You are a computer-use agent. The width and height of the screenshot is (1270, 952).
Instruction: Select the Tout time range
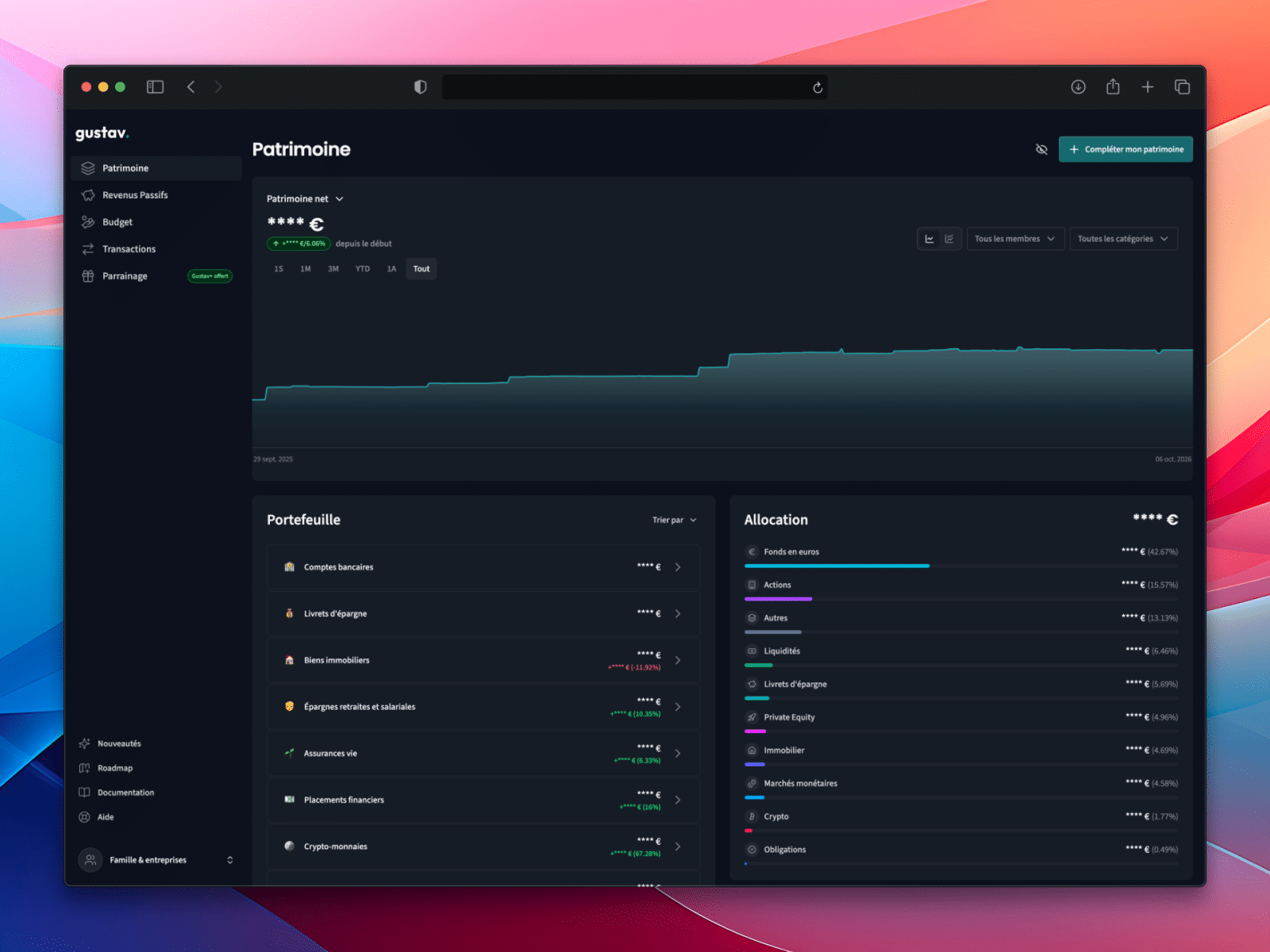(421, 269)
